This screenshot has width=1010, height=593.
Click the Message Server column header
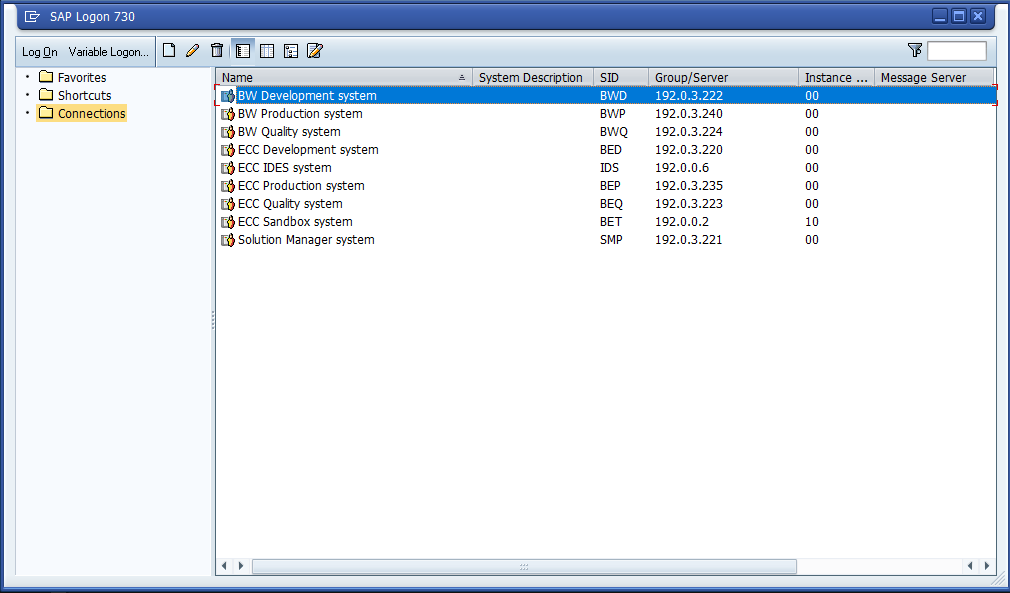click(934, 77)
